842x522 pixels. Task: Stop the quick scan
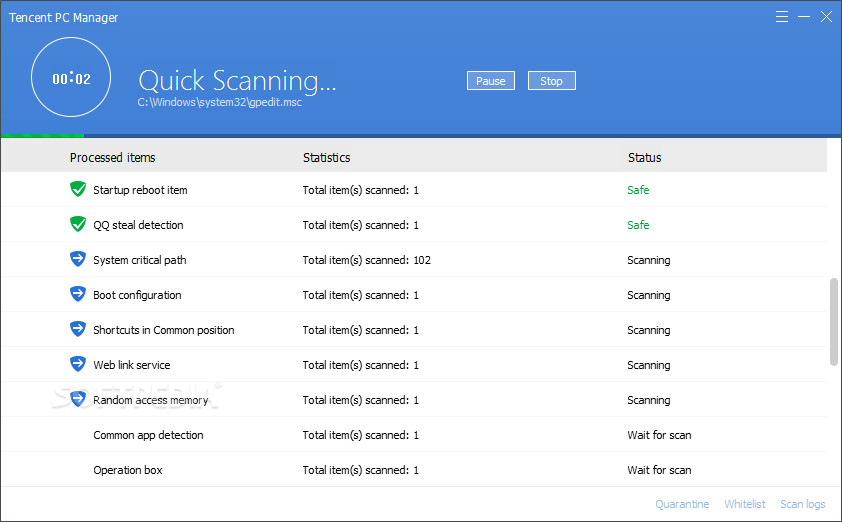[x=551, y=81]
